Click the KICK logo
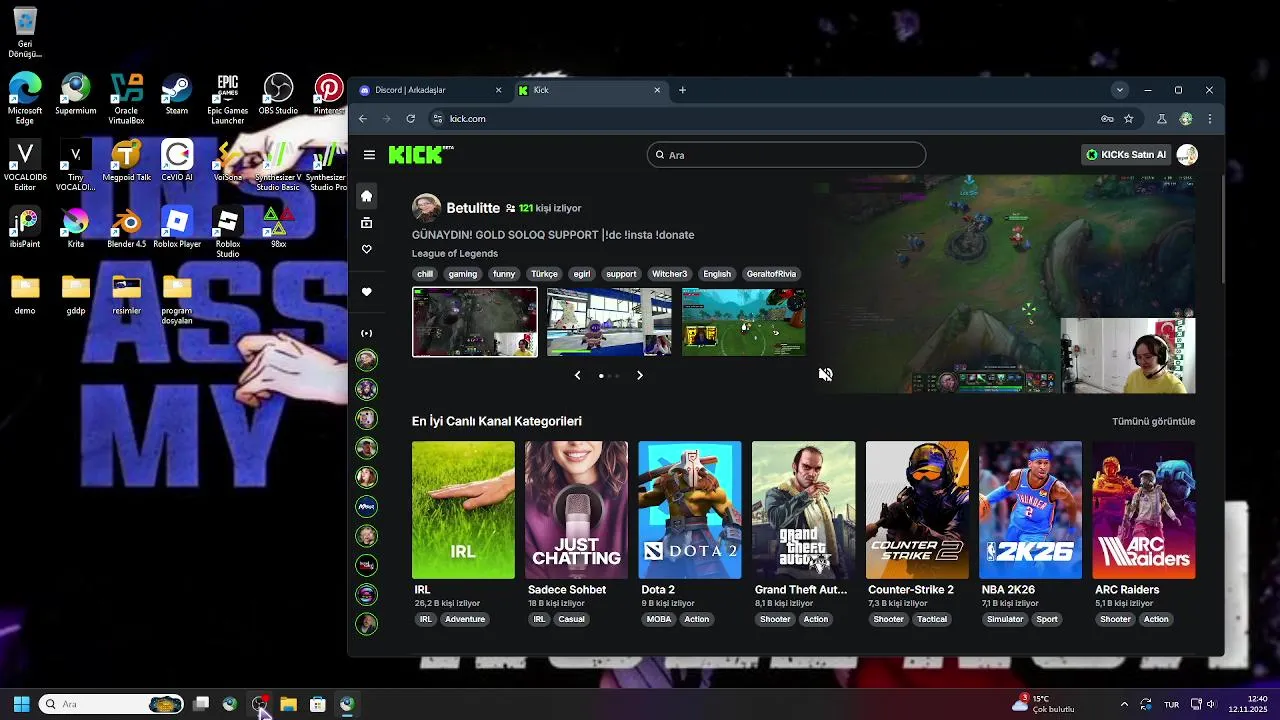1280x720 pixels. [x=421, y=155]
